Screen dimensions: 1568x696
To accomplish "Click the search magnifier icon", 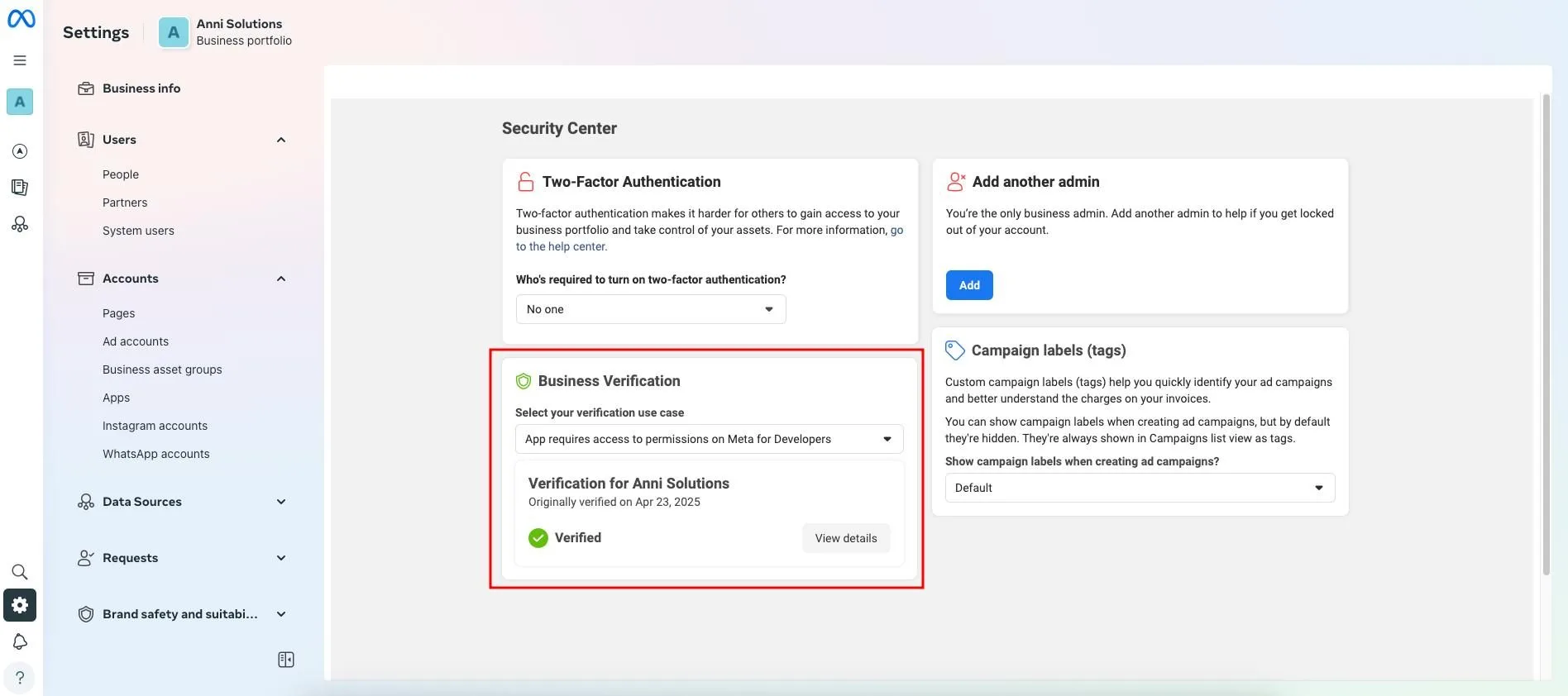I will [20, 572].
